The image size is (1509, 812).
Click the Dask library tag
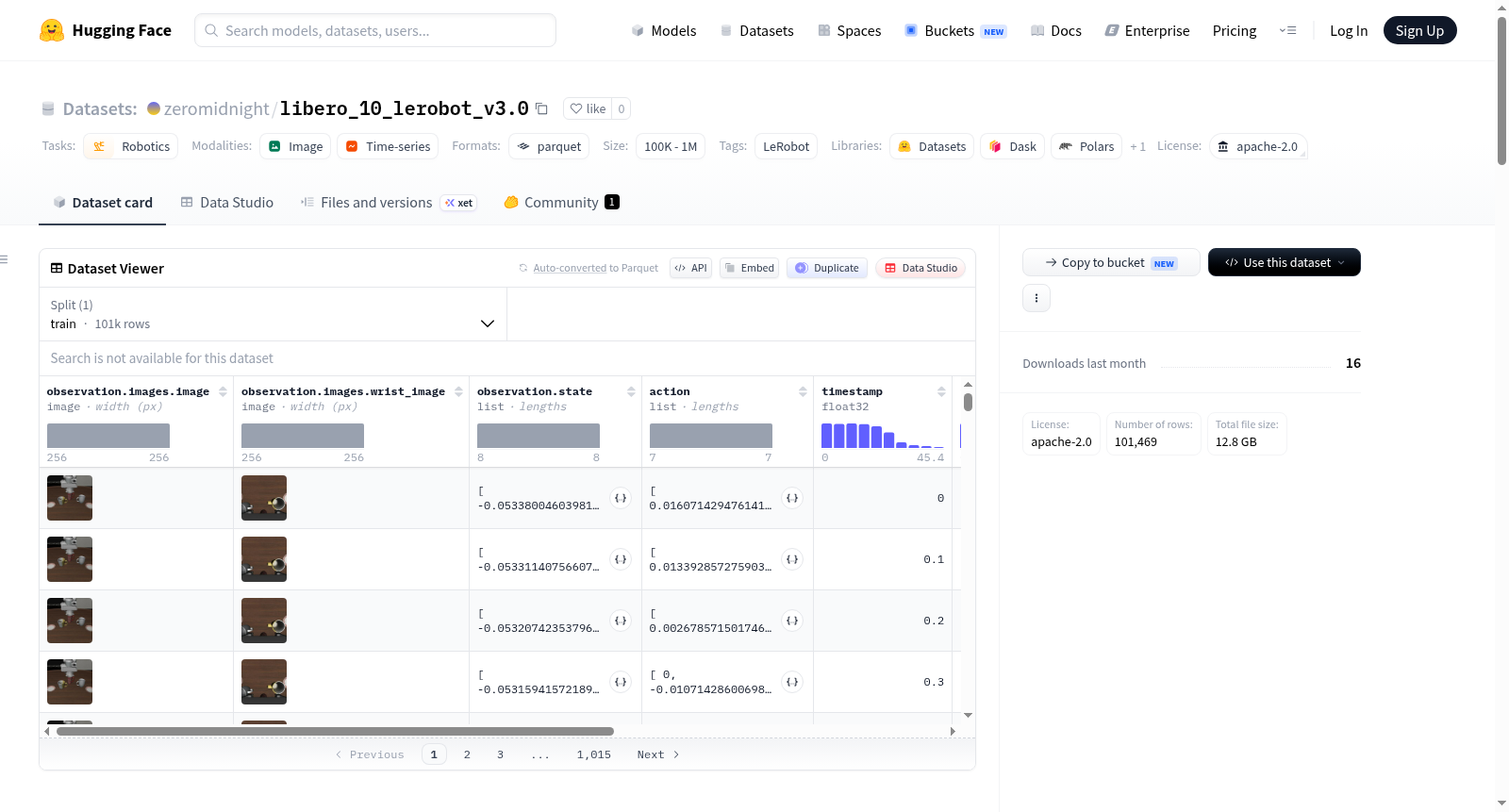click(x=1012, y=146)
